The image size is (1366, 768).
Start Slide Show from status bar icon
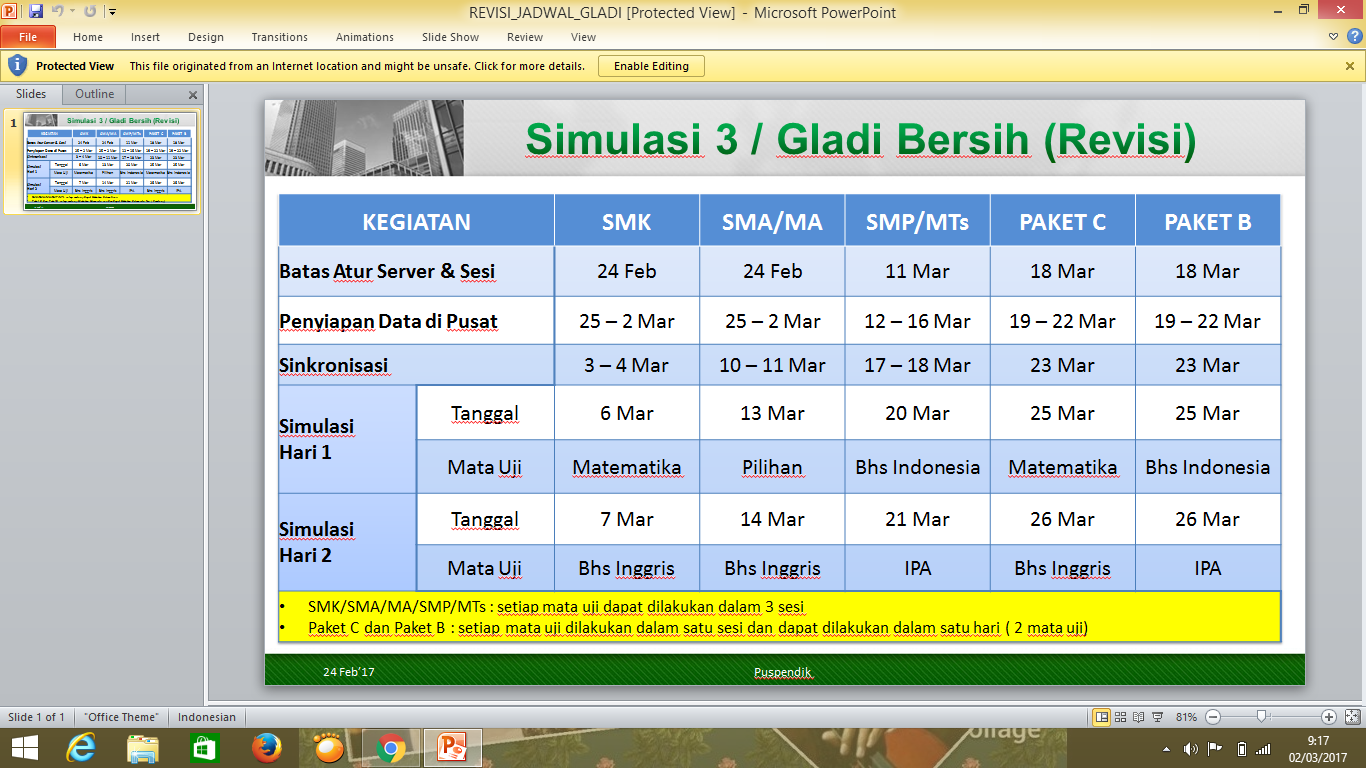[1157, 716]
